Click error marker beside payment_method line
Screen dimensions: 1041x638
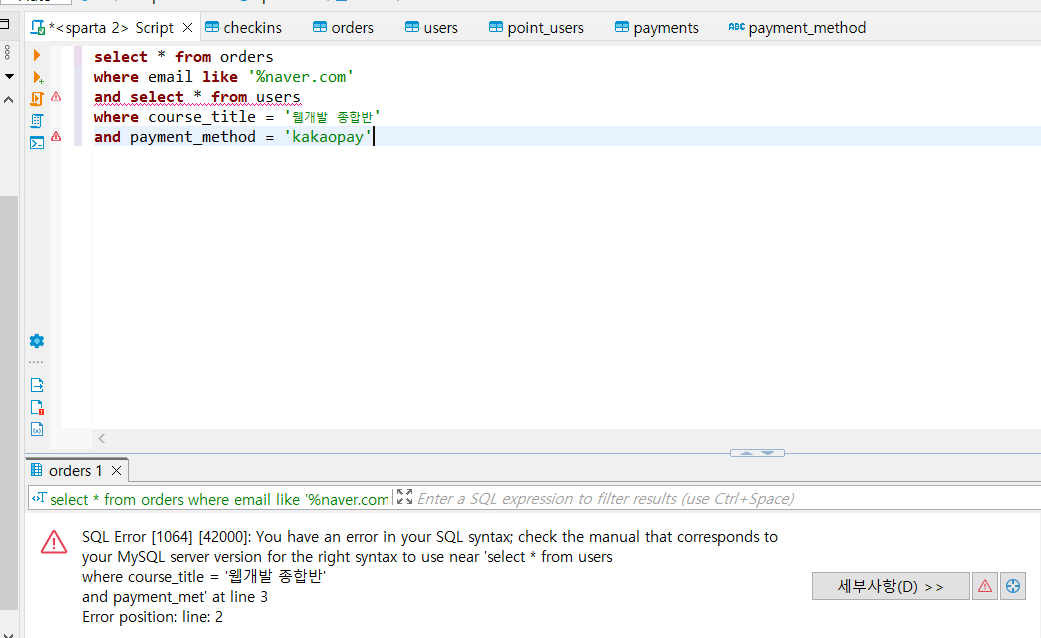(56, 136)
